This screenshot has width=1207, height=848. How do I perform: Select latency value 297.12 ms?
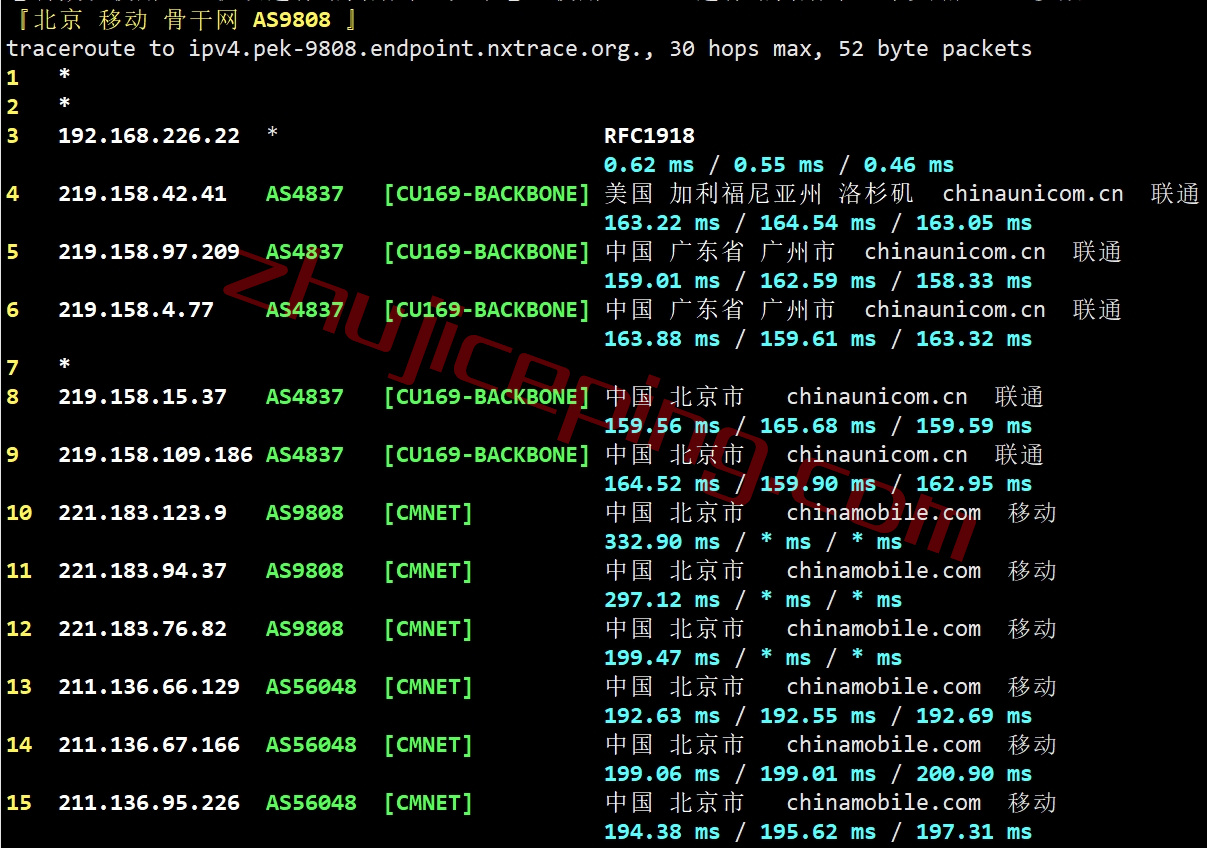click(x=662, y=600)
